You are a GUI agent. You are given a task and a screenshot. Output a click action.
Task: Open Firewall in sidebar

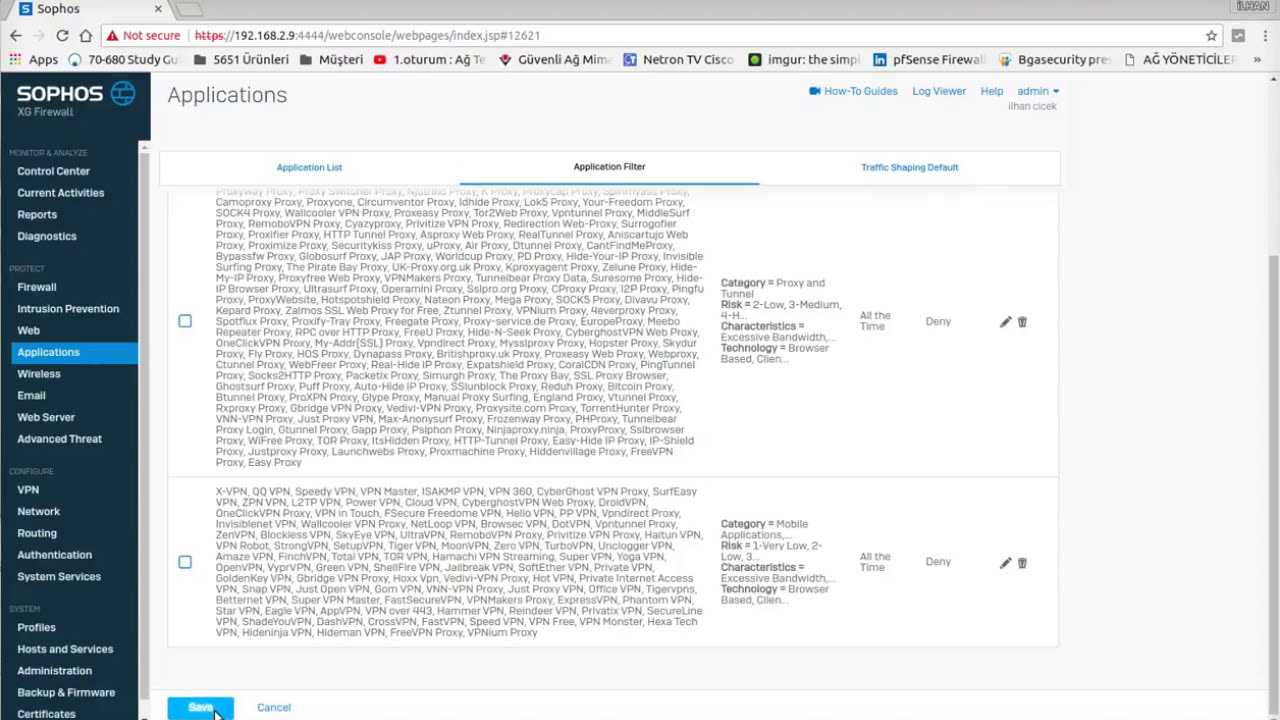coord(37,287)
